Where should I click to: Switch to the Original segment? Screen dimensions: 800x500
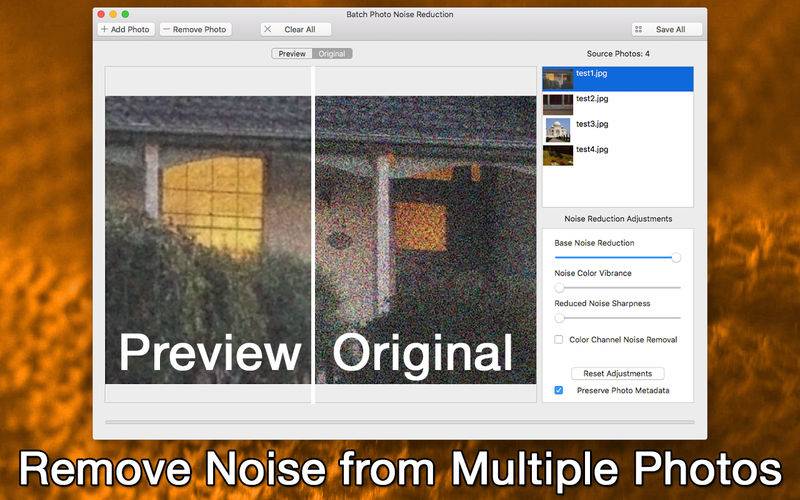[332, 54]
